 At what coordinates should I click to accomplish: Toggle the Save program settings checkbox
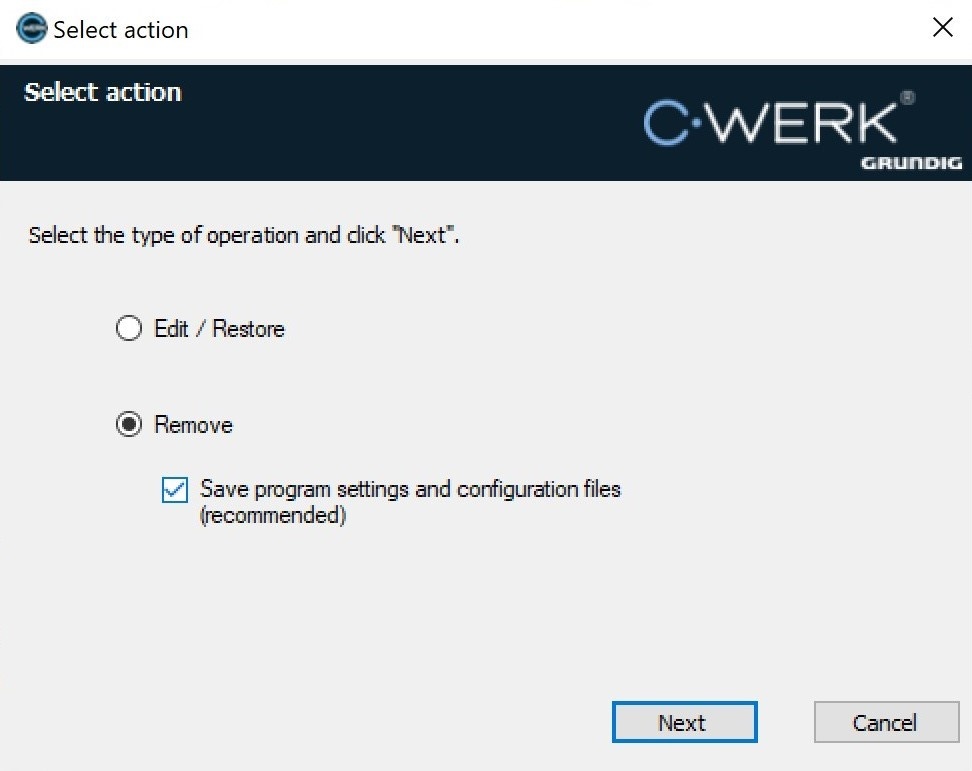point(175,490)
